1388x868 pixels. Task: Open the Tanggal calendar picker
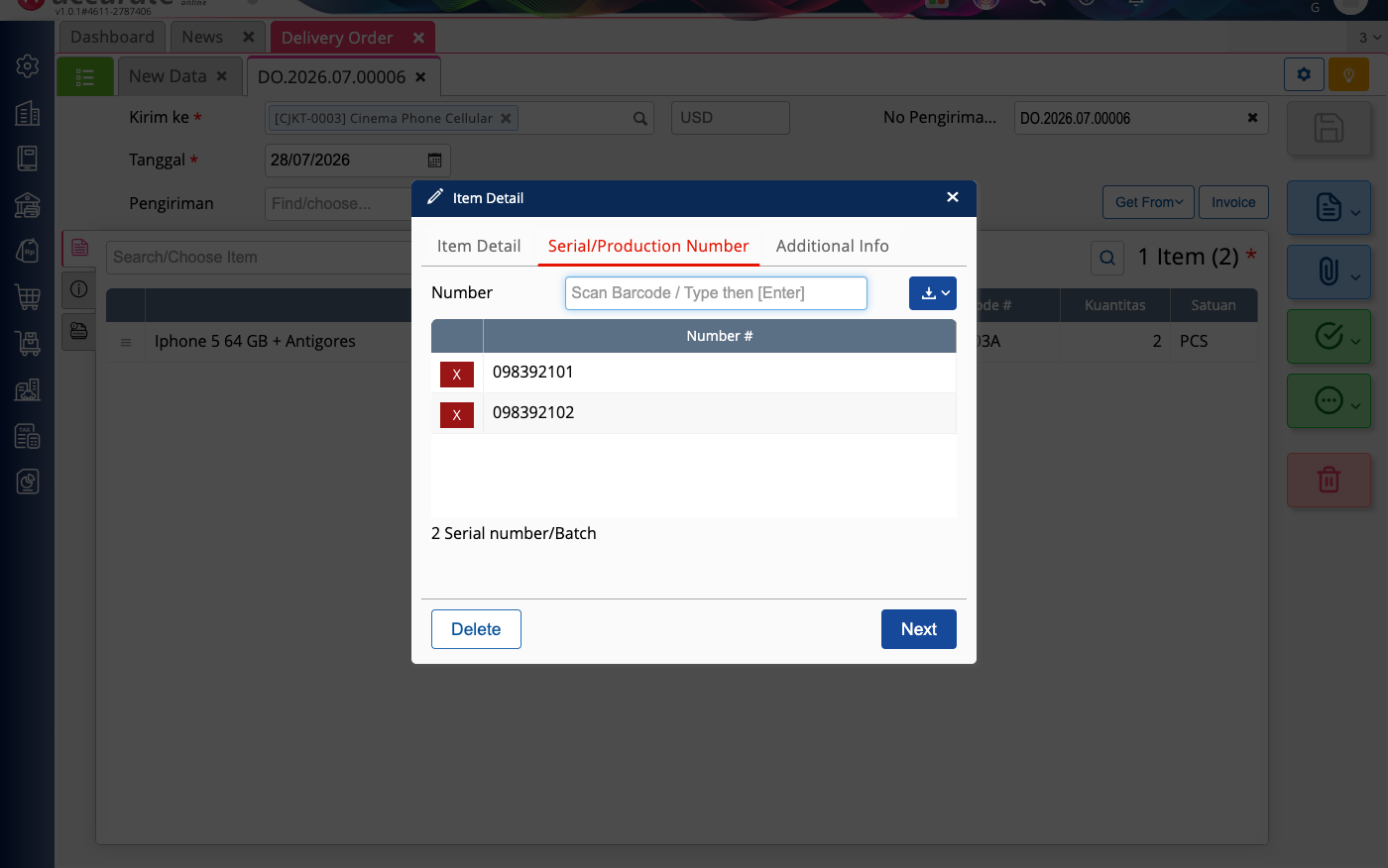[434, 160]
